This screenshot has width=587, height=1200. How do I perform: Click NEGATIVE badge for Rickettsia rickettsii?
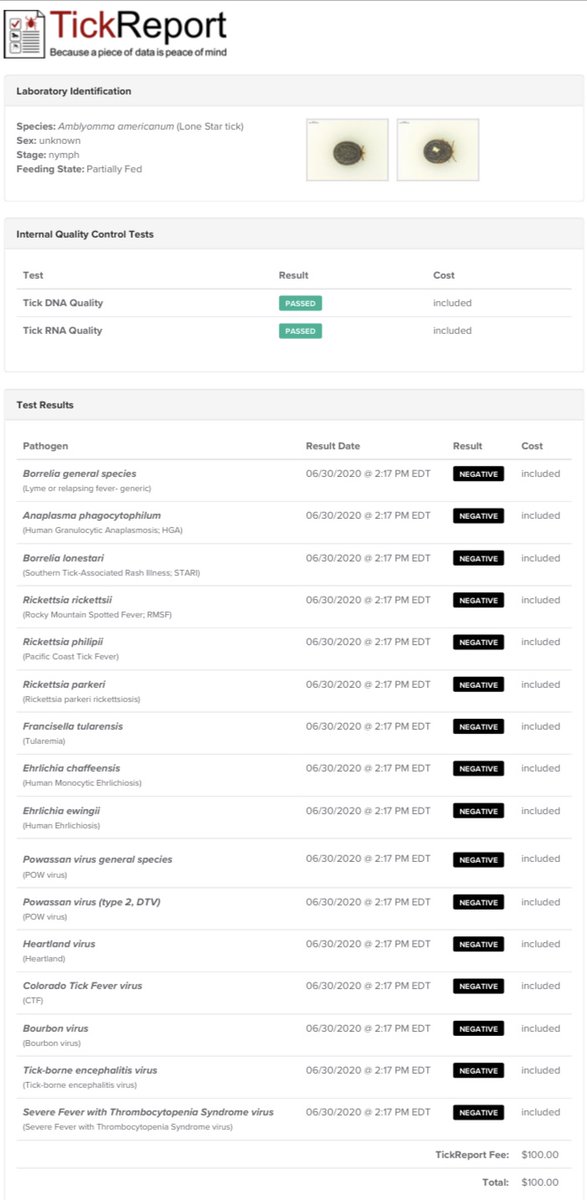click(478, 600)
